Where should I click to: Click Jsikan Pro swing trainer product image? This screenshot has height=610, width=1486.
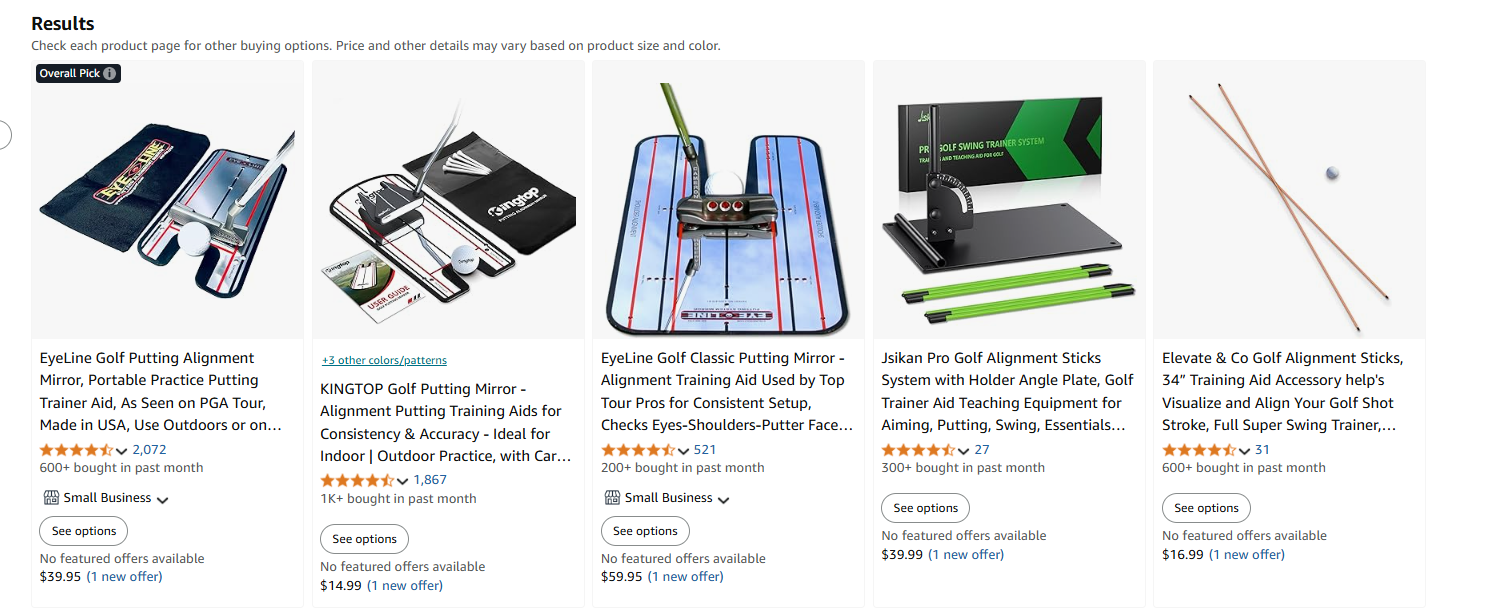(1009, 199)
